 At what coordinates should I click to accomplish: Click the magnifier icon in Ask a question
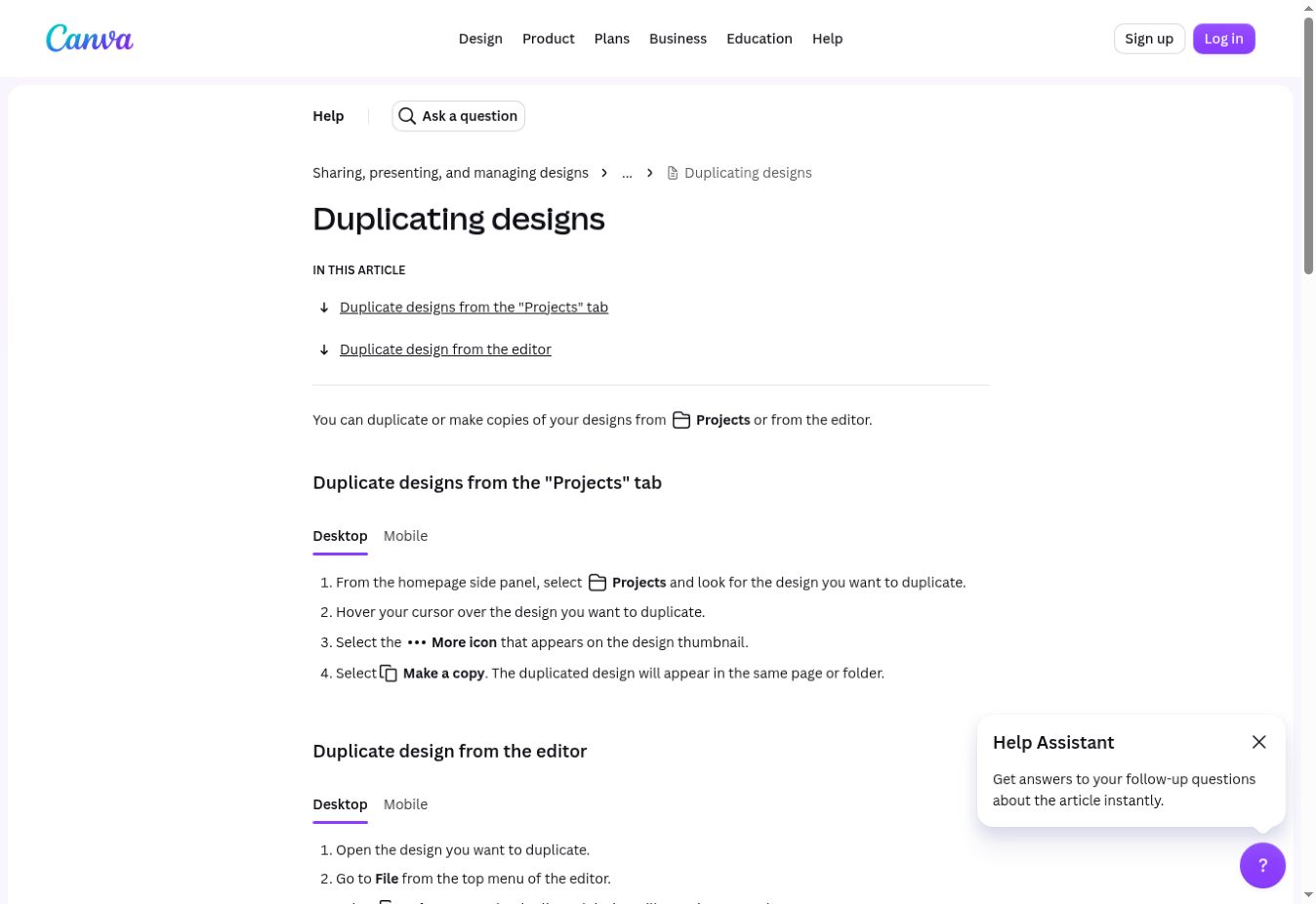coord(407,116)
